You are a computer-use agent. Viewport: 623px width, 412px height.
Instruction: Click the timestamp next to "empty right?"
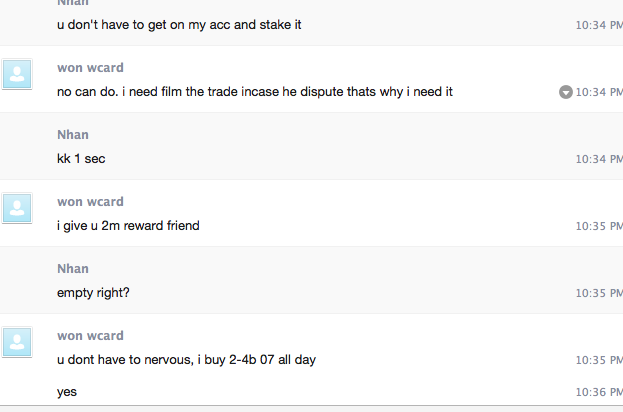click(599, 294)
